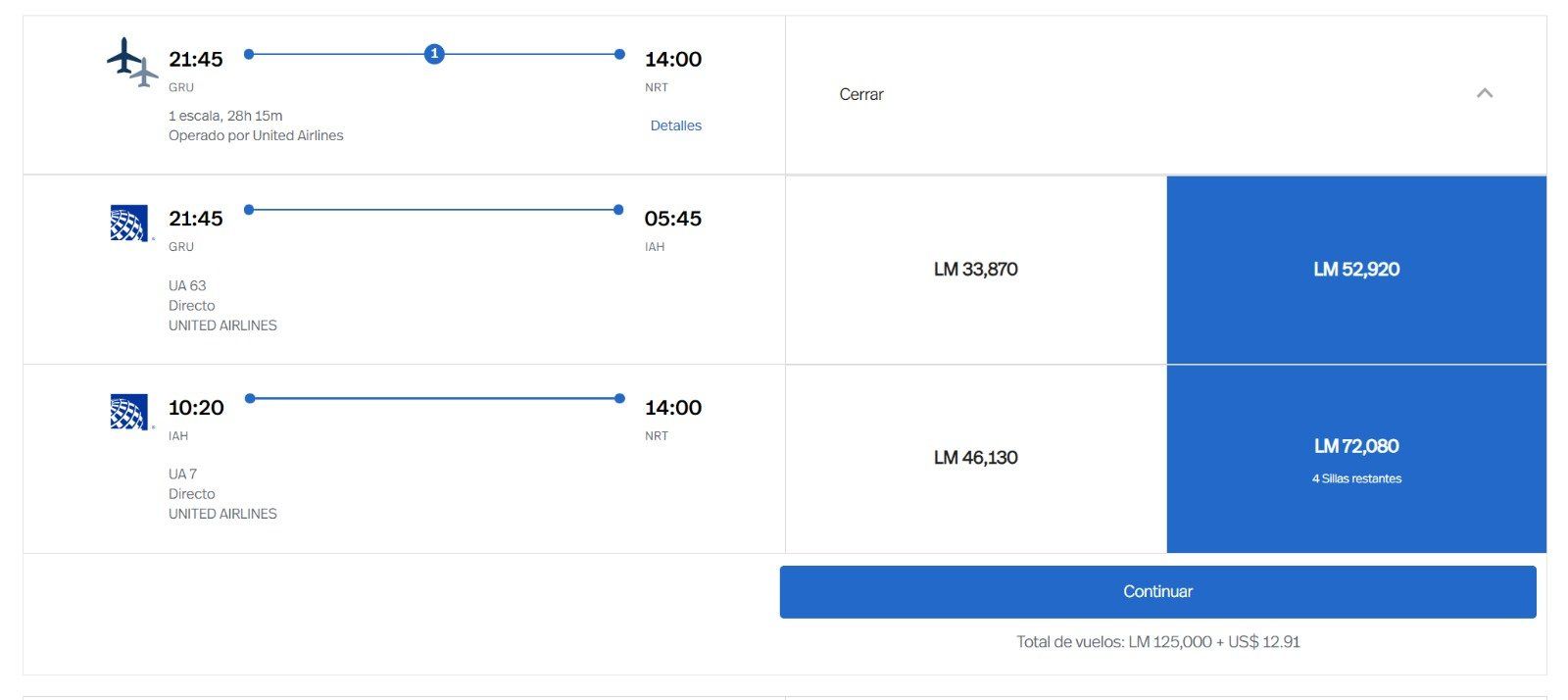1568x700 pixels.
Task: Open the Detalles link for the itinerary
Action: coord(675,125)
